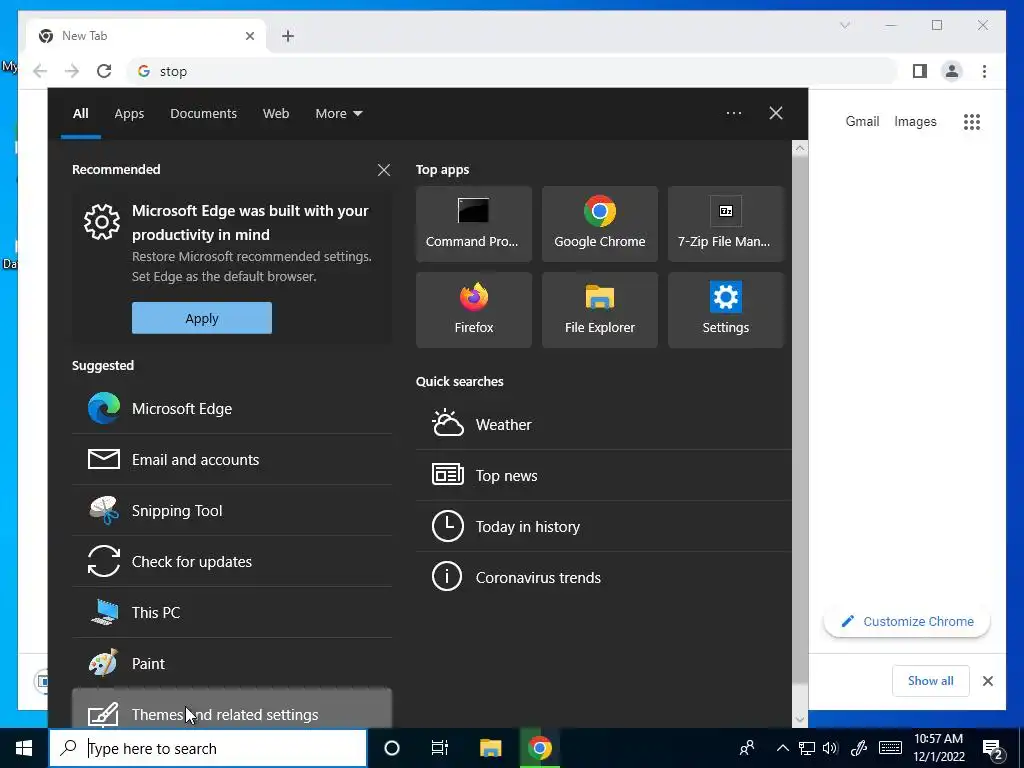Focus the taskbar search box
Screen dimensions: 1024x768
point(208,748)
